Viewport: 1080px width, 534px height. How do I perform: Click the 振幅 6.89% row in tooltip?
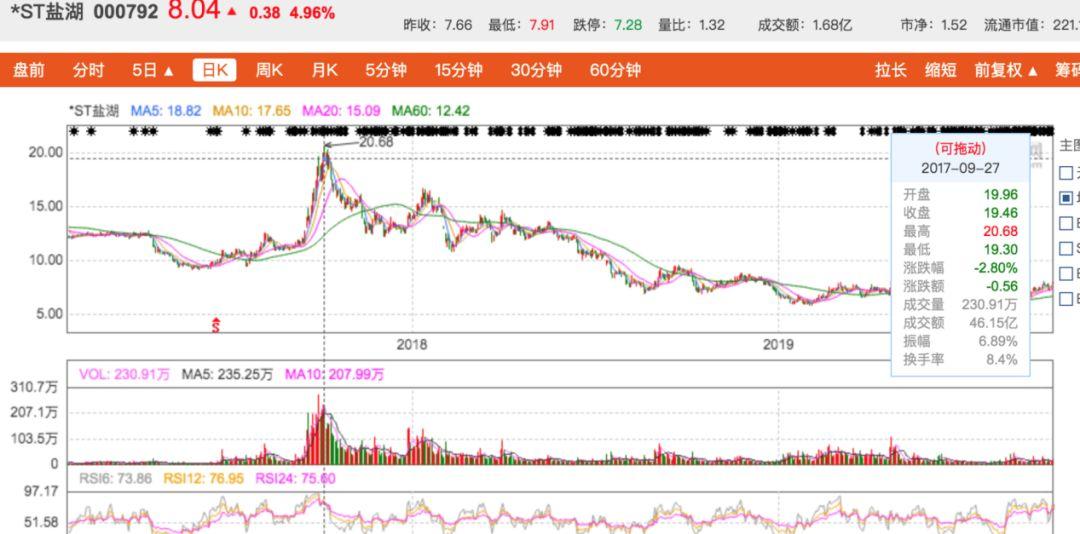960,341
